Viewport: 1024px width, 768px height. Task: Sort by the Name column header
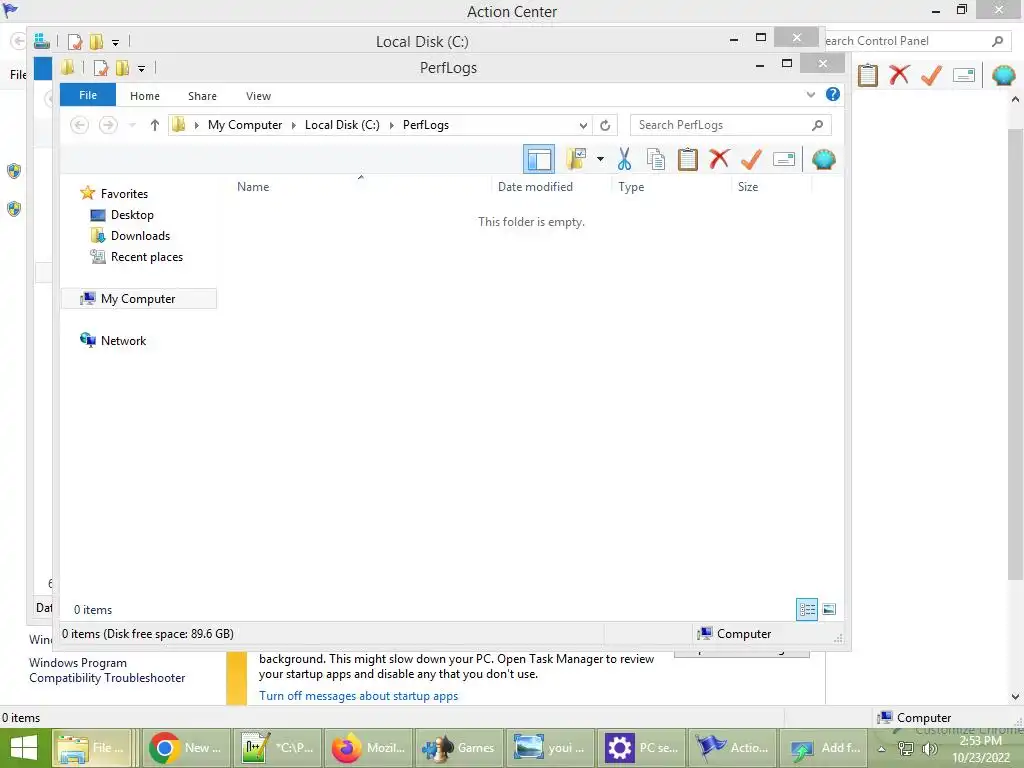pyautogui.click(x=253, y=187)
